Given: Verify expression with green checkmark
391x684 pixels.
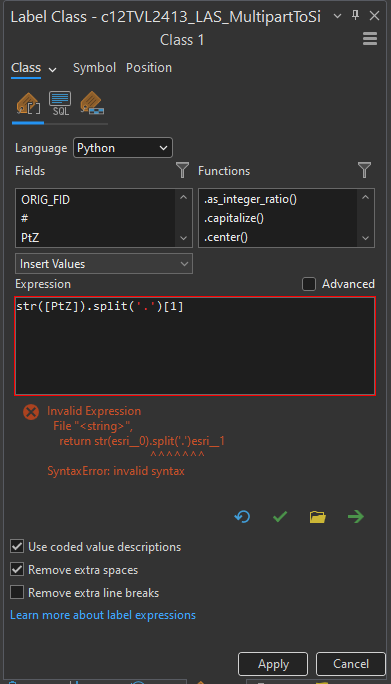Looking at the screenshot, I should pos(280,517).
